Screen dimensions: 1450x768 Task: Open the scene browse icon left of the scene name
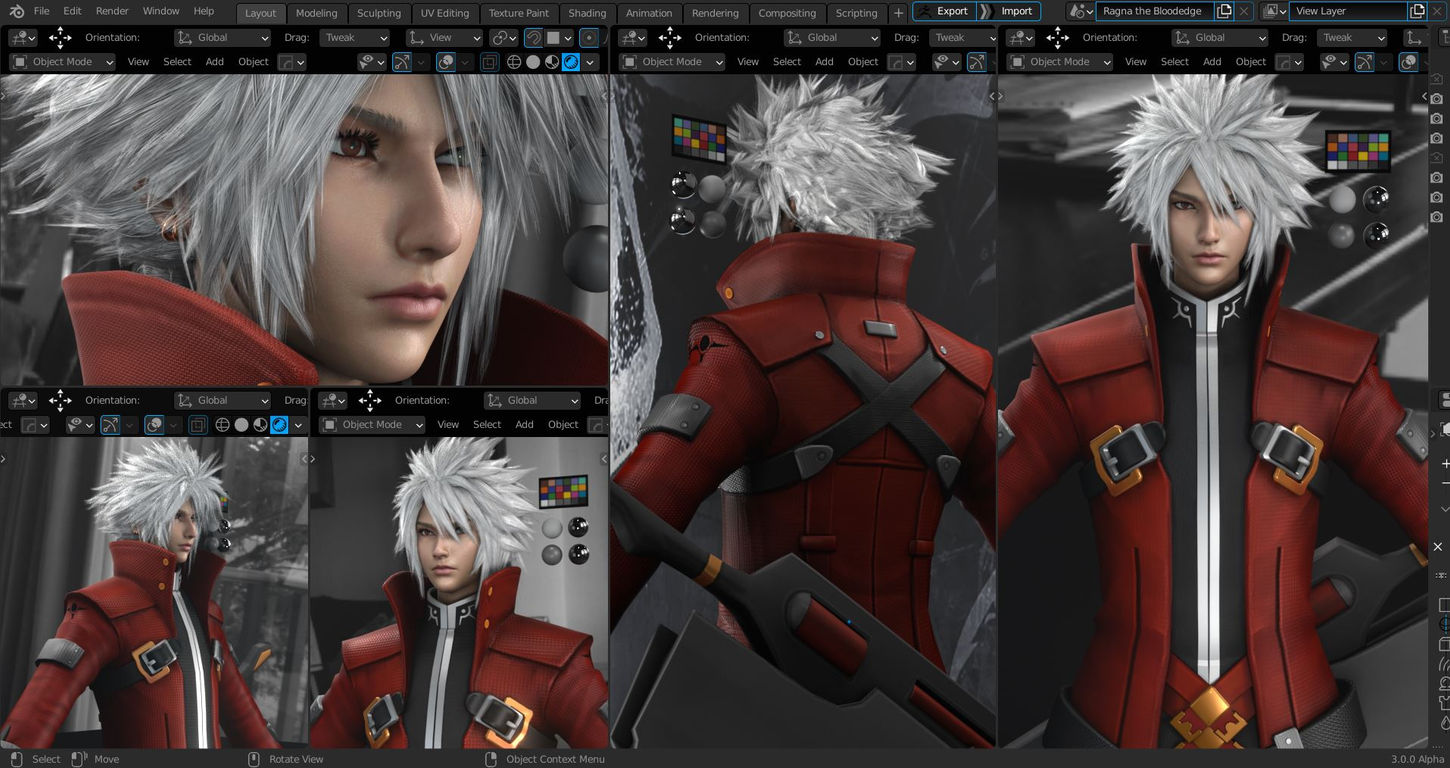tap(1079, 11)
